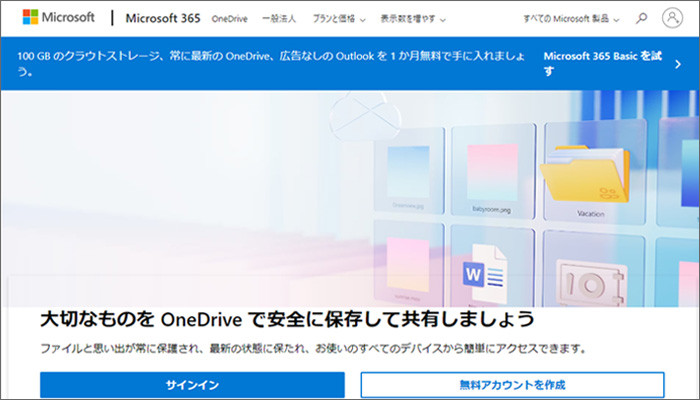Click the 無料アカウントを作成 button

(512, 384)
